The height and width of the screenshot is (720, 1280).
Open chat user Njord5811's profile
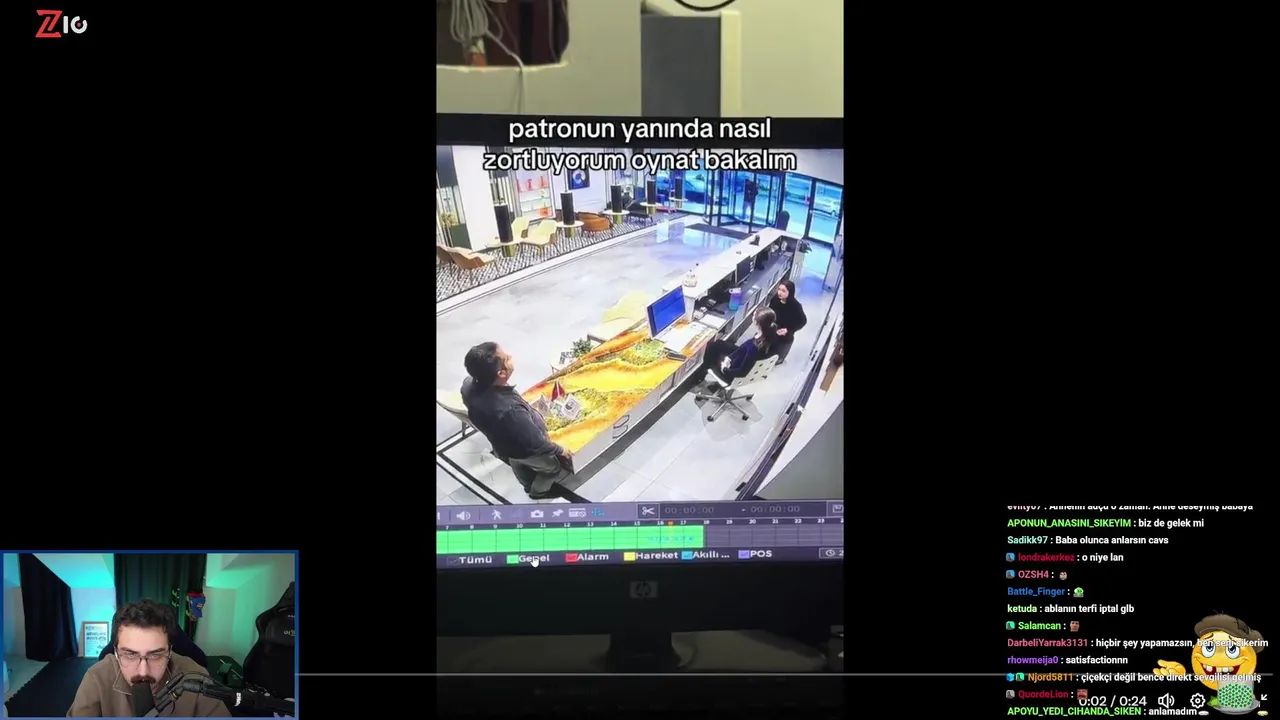pos(1050,677)
